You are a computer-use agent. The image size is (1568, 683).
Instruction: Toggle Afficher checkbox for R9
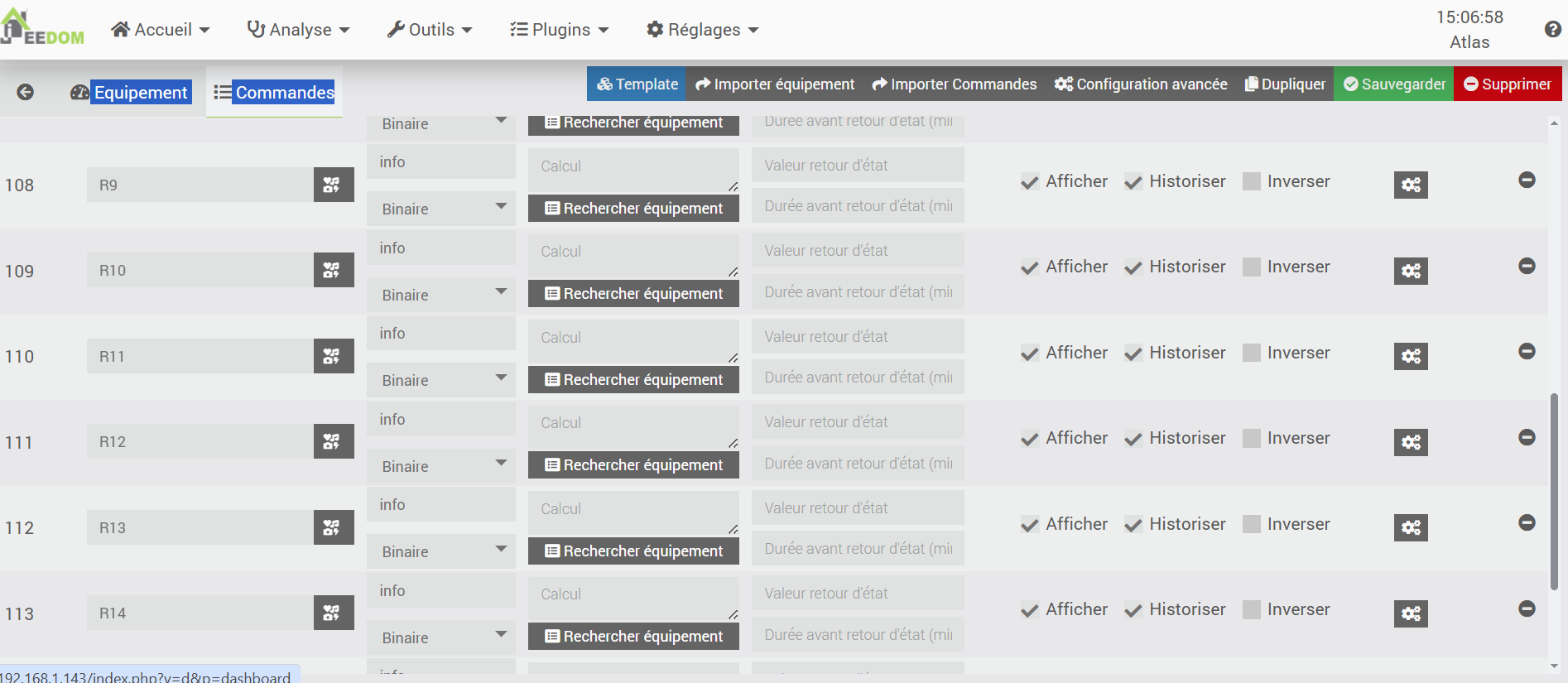(x=1030, y=182)
